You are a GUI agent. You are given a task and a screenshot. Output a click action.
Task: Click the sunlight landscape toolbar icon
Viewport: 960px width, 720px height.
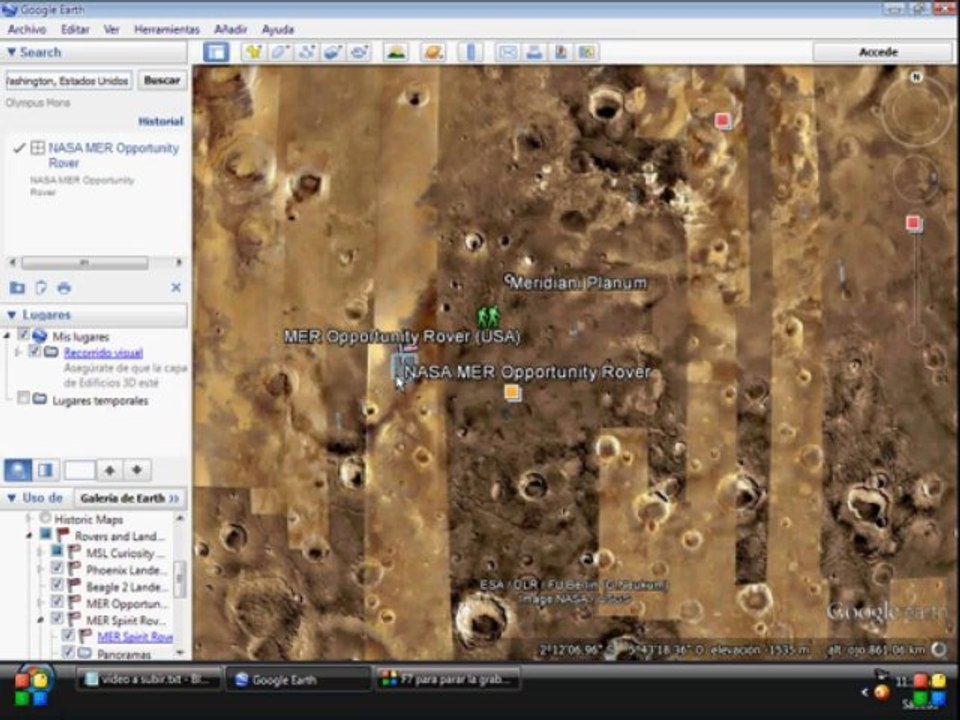396,52
